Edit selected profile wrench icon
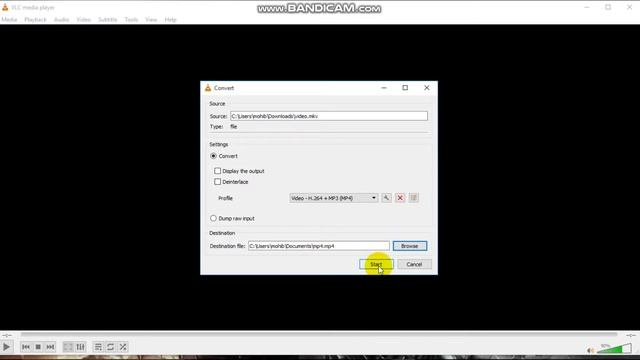Viewport: 640px width, 360px height. (386, 198)
